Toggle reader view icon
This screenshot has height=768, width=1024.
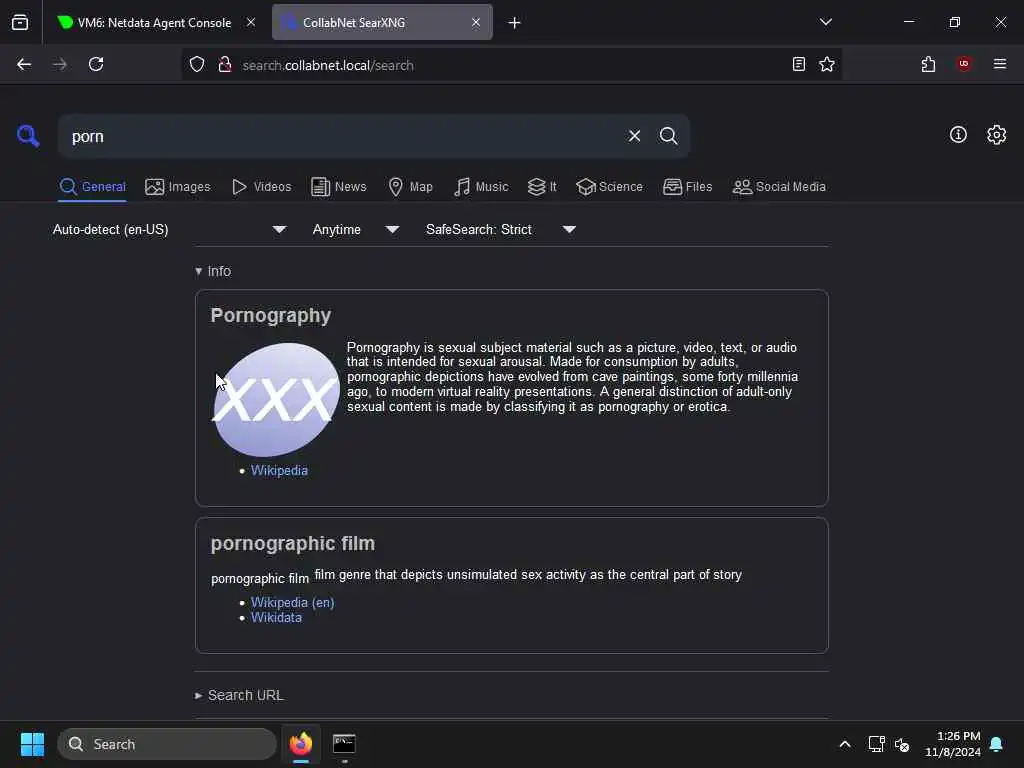(x=798, y=65)
